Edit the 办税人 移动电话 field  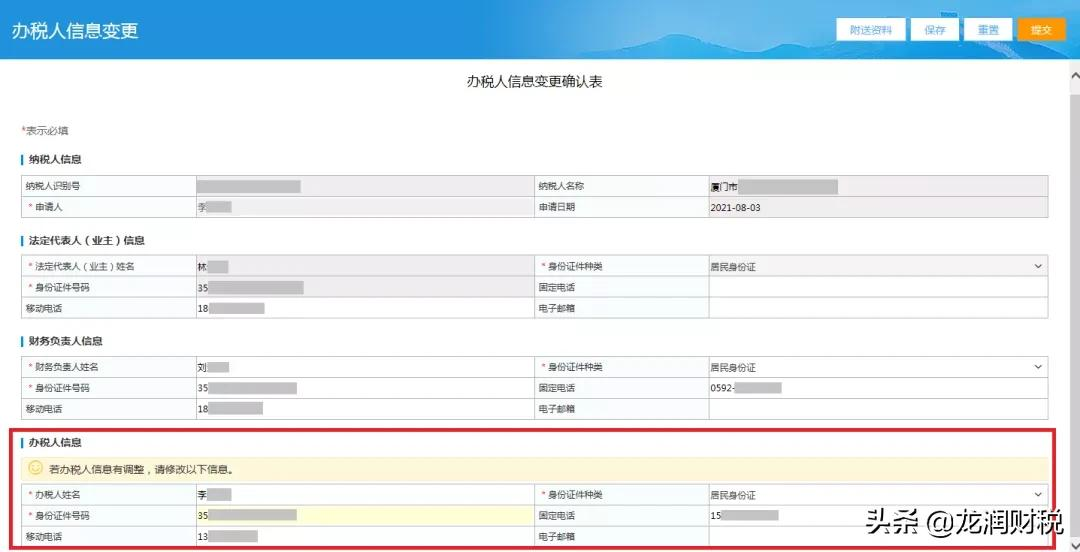365,536
